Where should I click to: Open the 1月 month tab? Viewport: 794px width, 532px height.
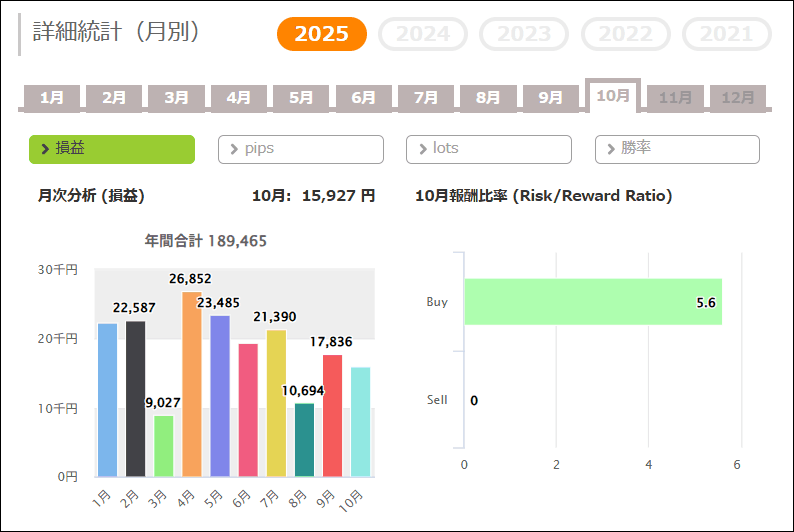pos(52,98)
